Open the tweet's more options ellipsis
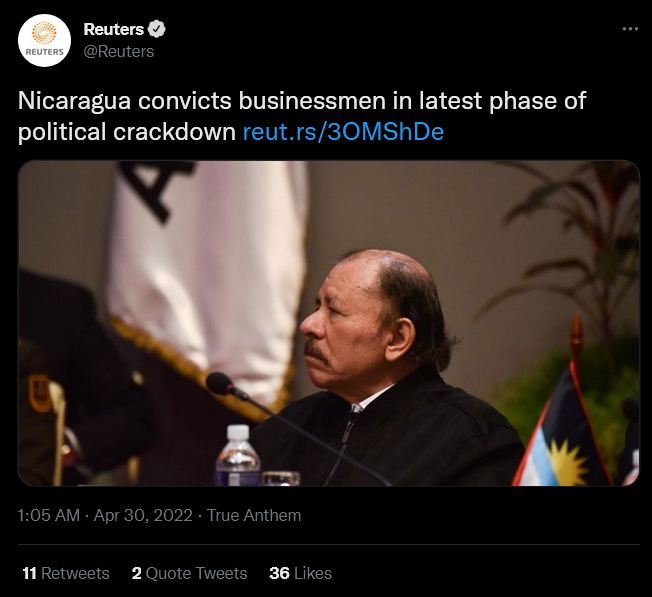The image size is (652, 597). pyautogui.click(x=629, y=29)
